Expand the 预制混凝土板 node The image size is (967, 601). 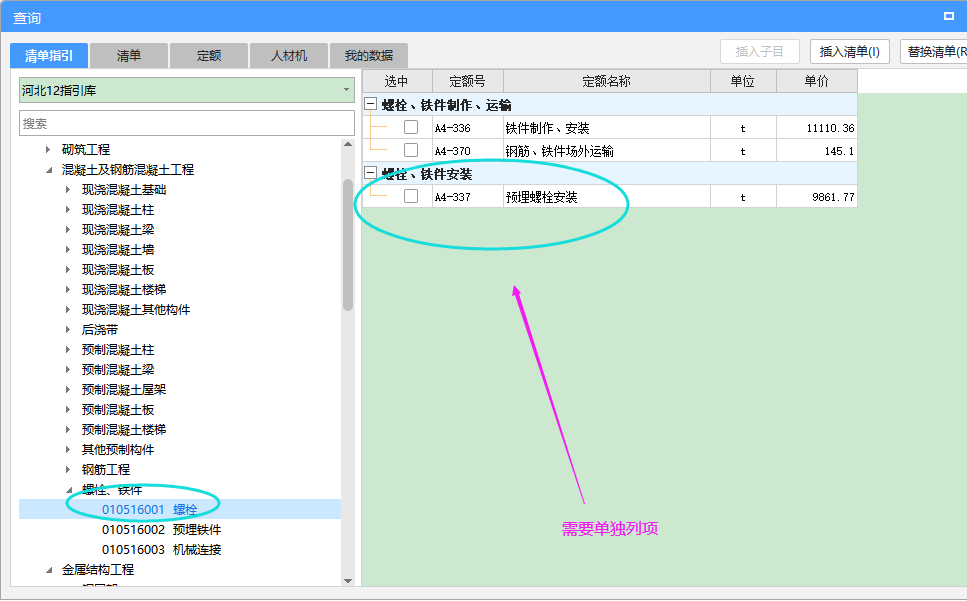point(68,409)
